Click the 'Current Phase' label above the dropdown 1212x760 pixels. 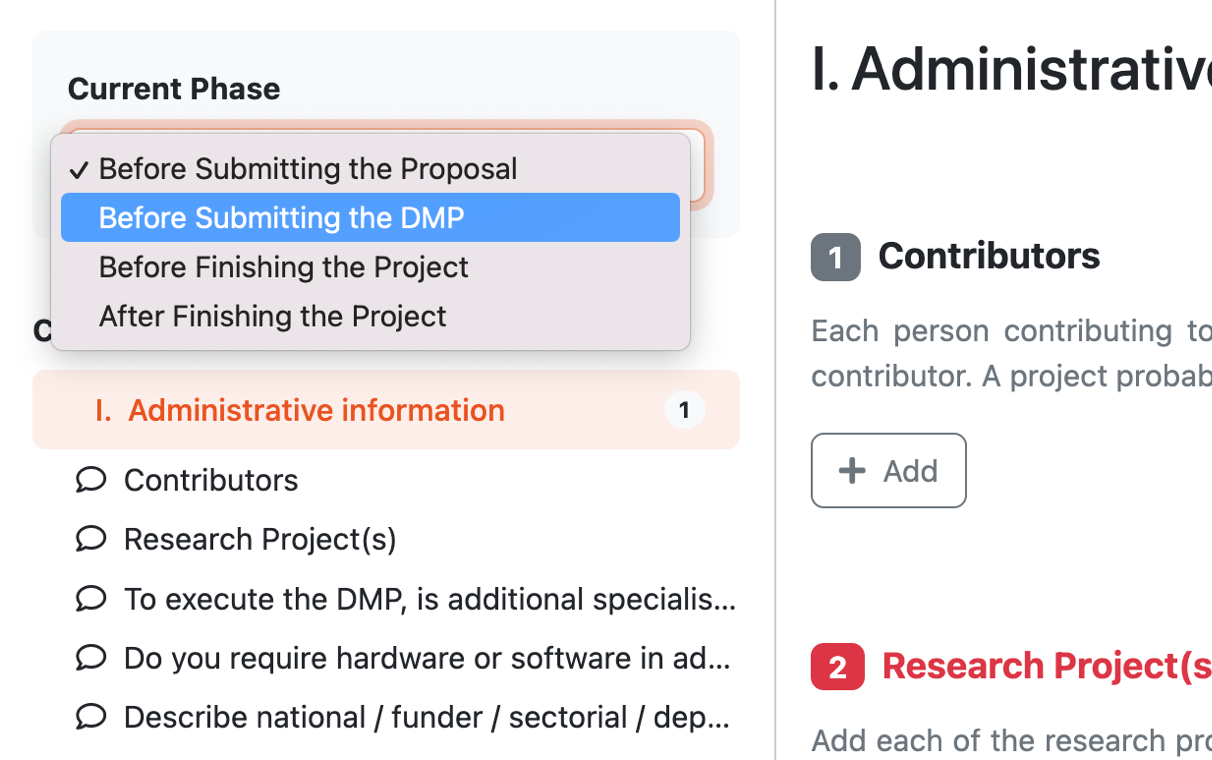pos(174,89)
